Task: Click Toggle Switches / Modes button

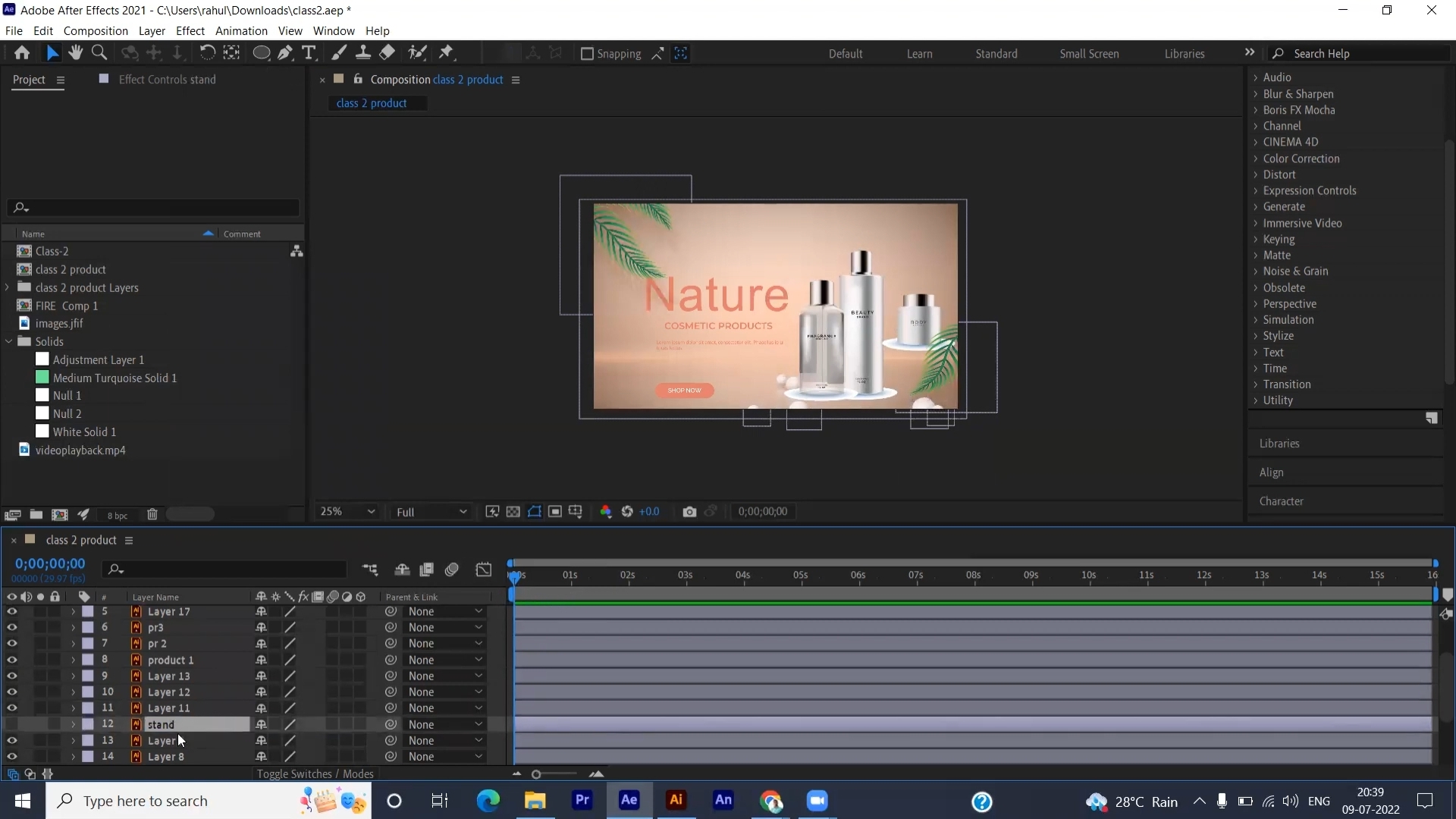Action: click(315, 773)
